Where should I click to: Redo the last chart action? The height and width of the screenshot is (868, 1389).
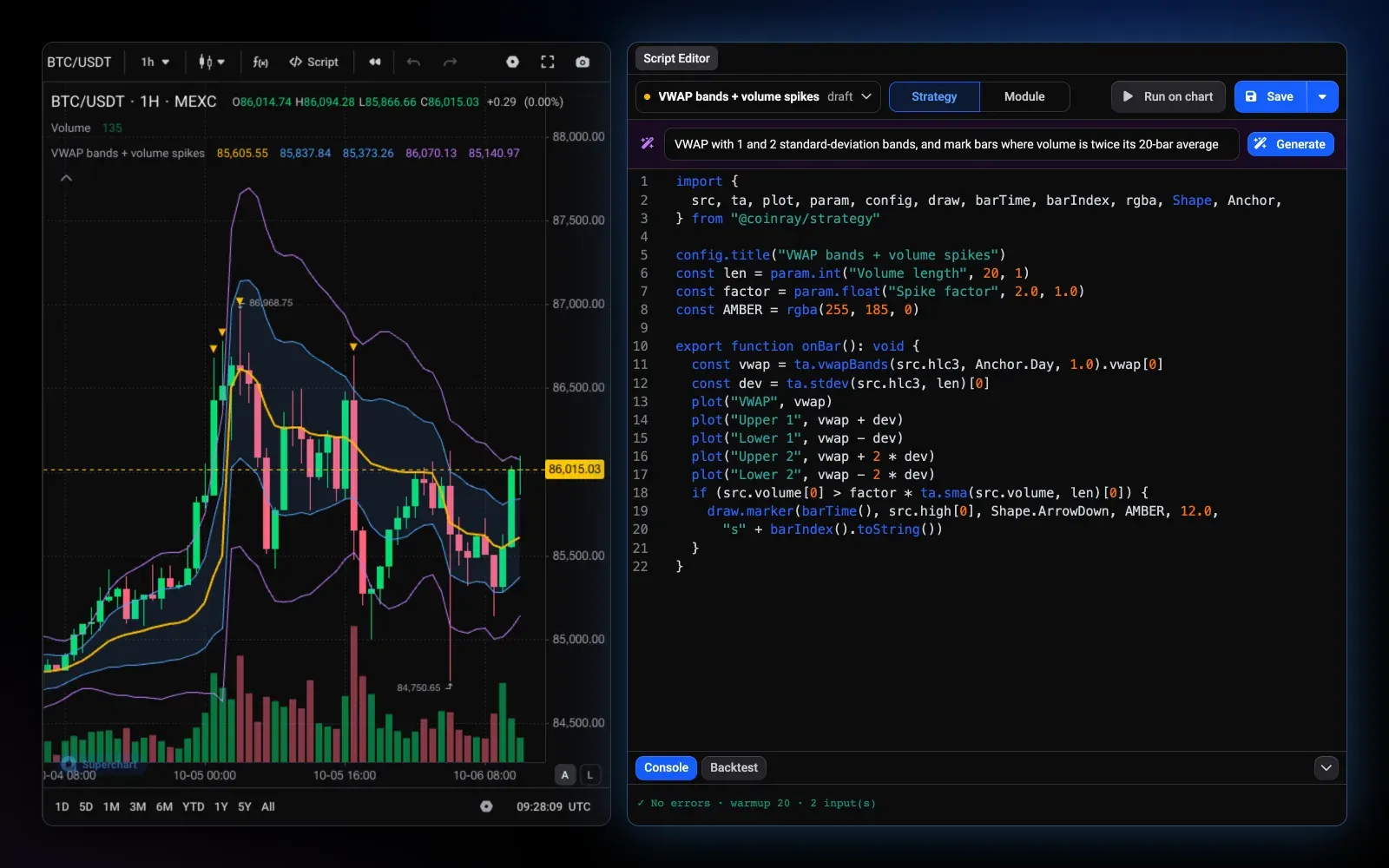point(450,62)
